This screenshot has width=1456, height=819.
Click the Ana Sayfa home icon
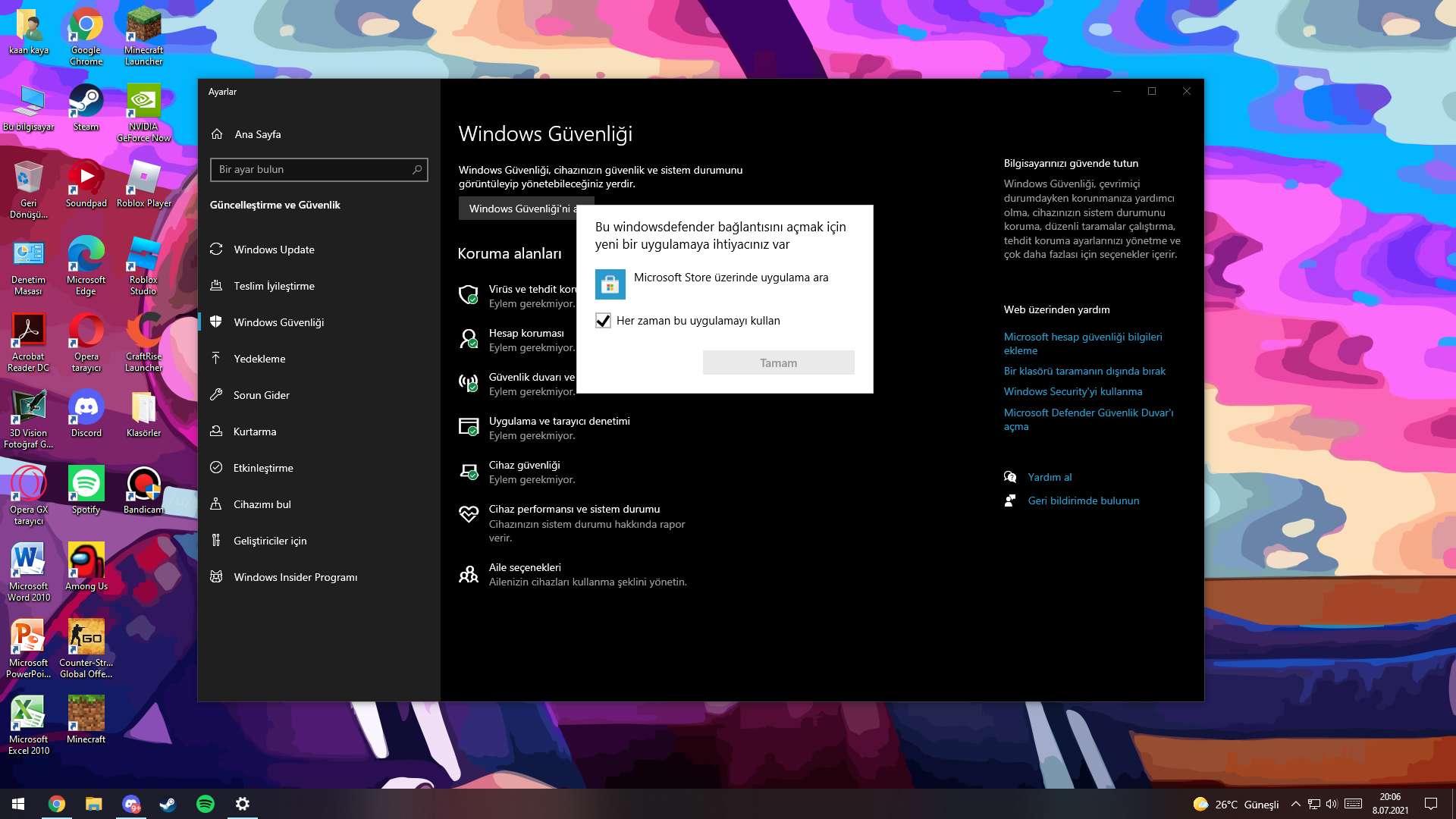click(x=217, y=134)
